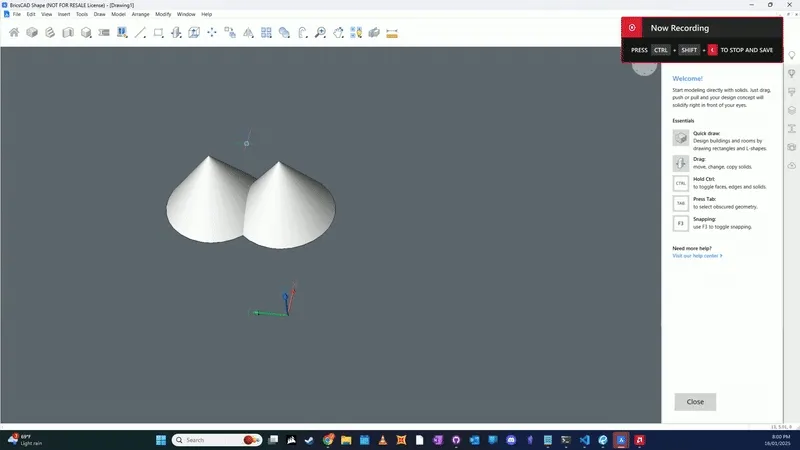
Task: Open the paint roller panel icon in sidebar
Action: (792, 92)
